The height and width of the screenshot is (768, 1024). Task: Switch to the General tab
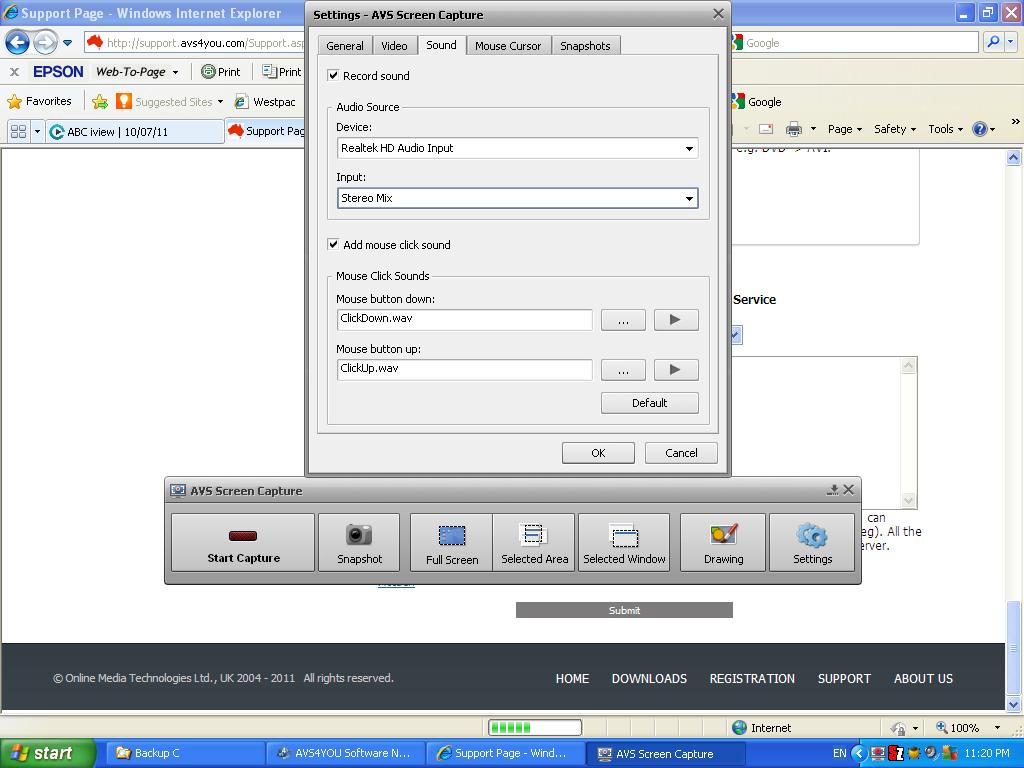(x=345, y=46)
